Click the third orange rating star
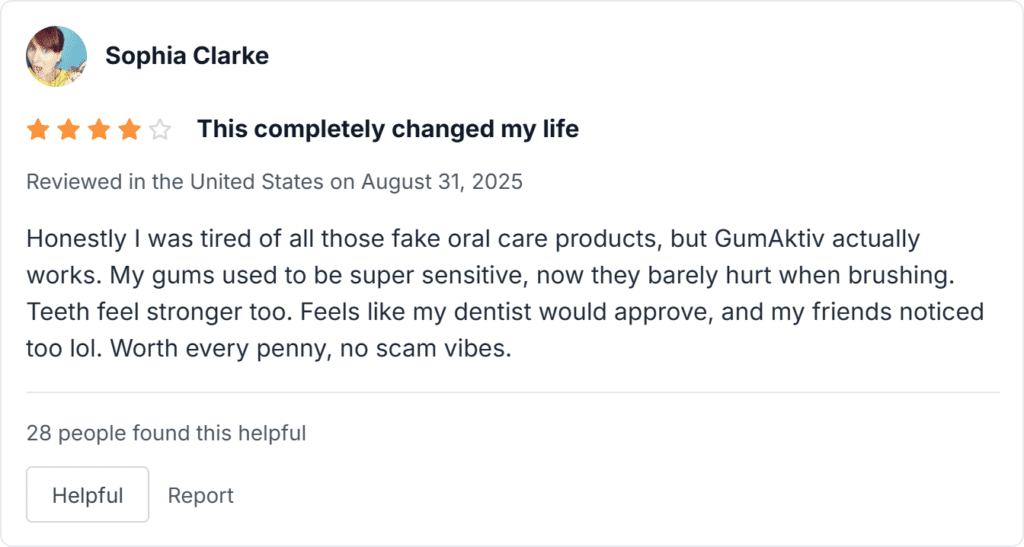 click(99, 129)
